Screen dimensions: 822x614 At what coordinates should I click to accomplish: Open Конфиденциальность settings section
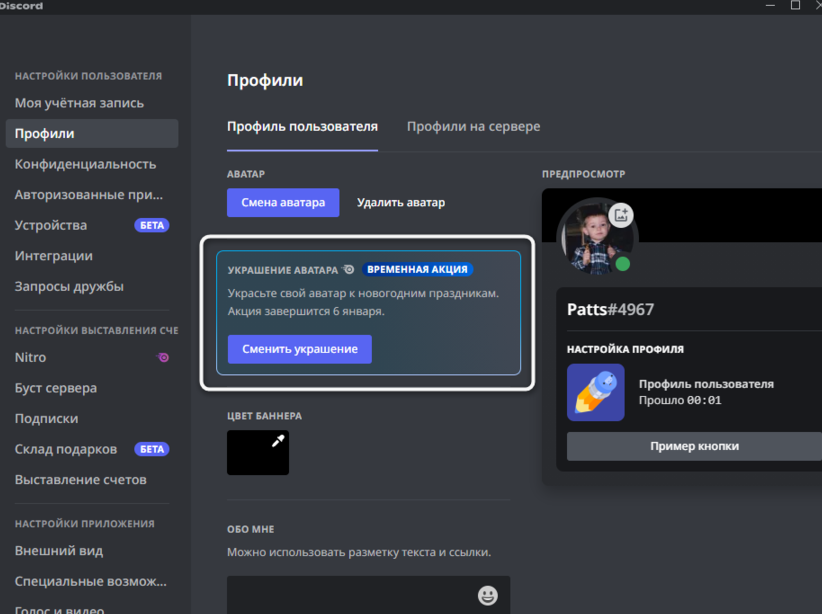click(85, 164)
